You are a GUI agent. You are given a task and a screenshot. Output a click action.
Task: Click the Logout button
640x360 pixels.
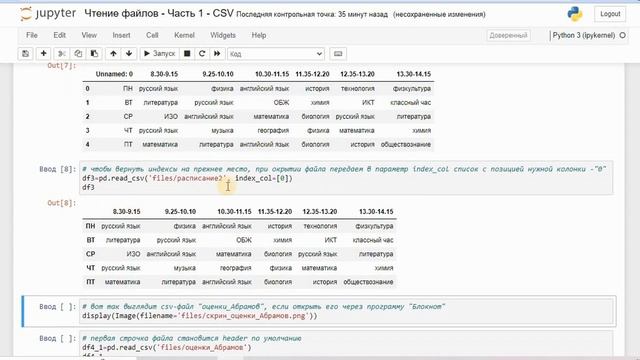[x=610, y=14]
